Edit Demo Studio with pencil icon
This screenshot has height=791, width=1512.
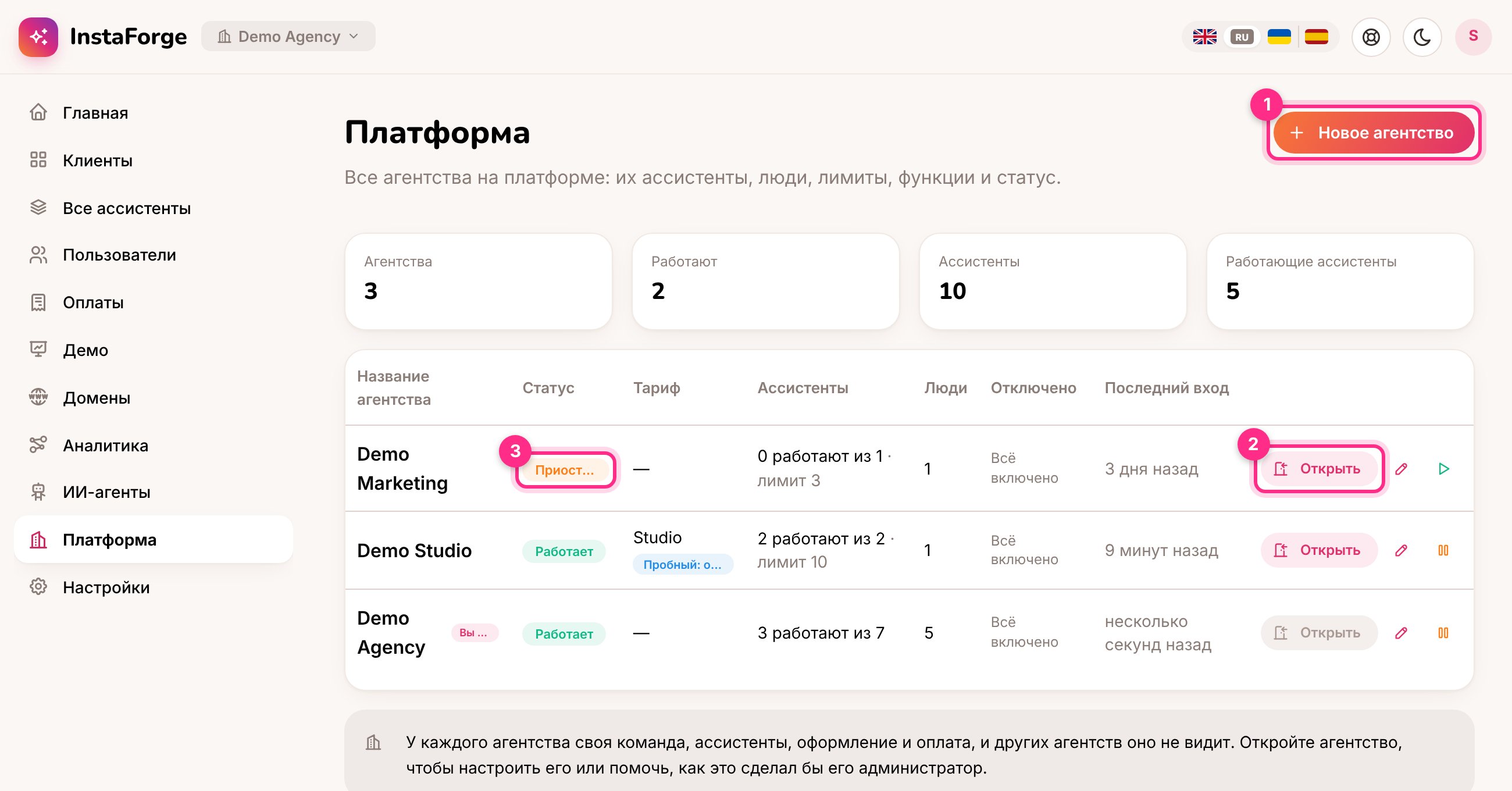(1401, 550)
